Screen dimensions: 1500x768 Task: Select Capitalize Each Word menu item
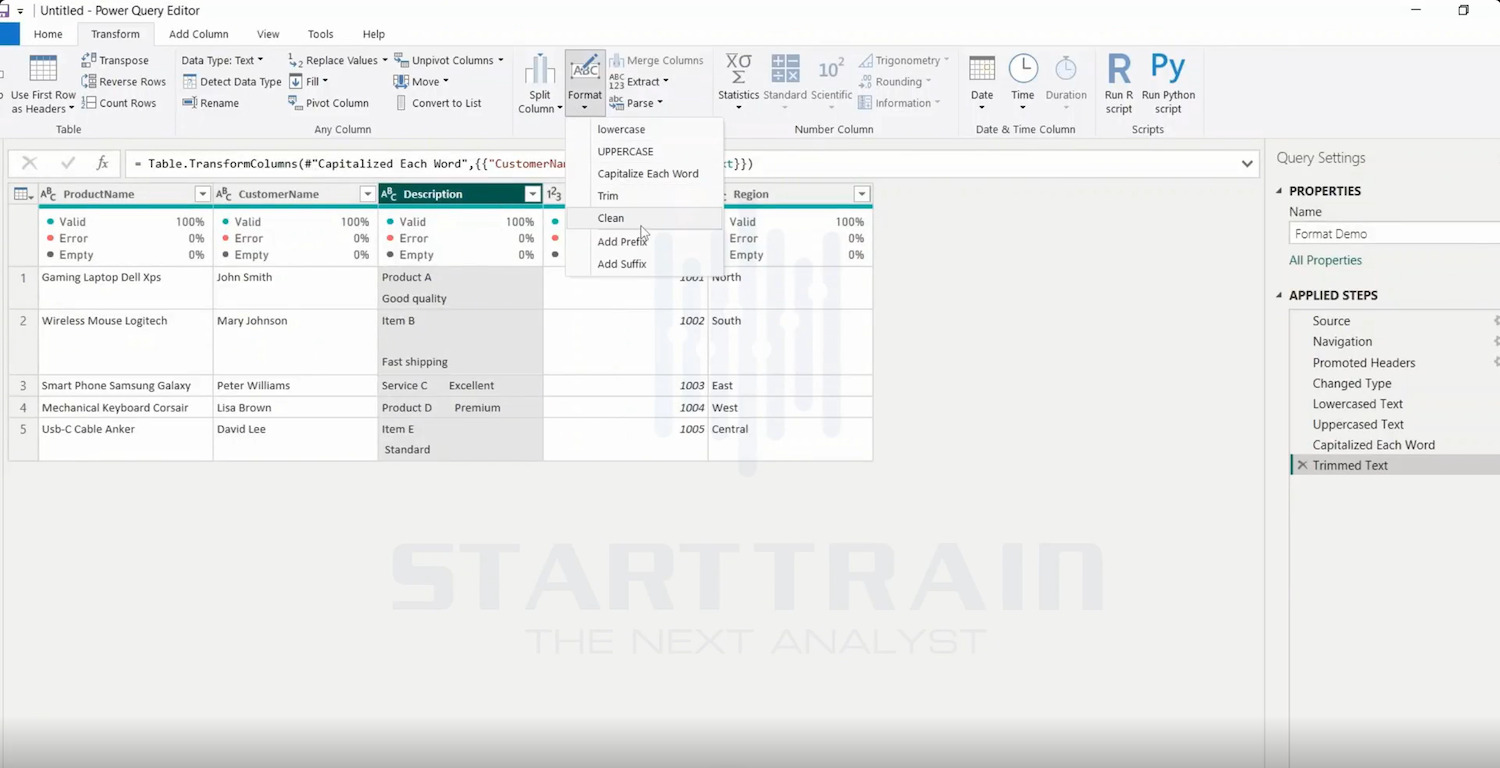tap(644, 174)
